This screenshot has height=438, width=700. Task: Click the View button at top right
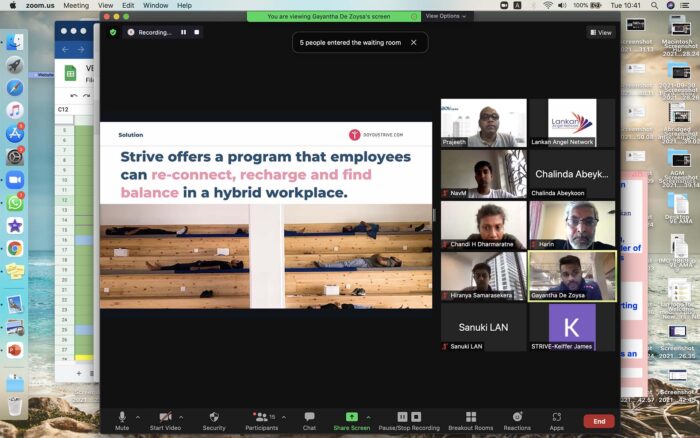[600, 32]
